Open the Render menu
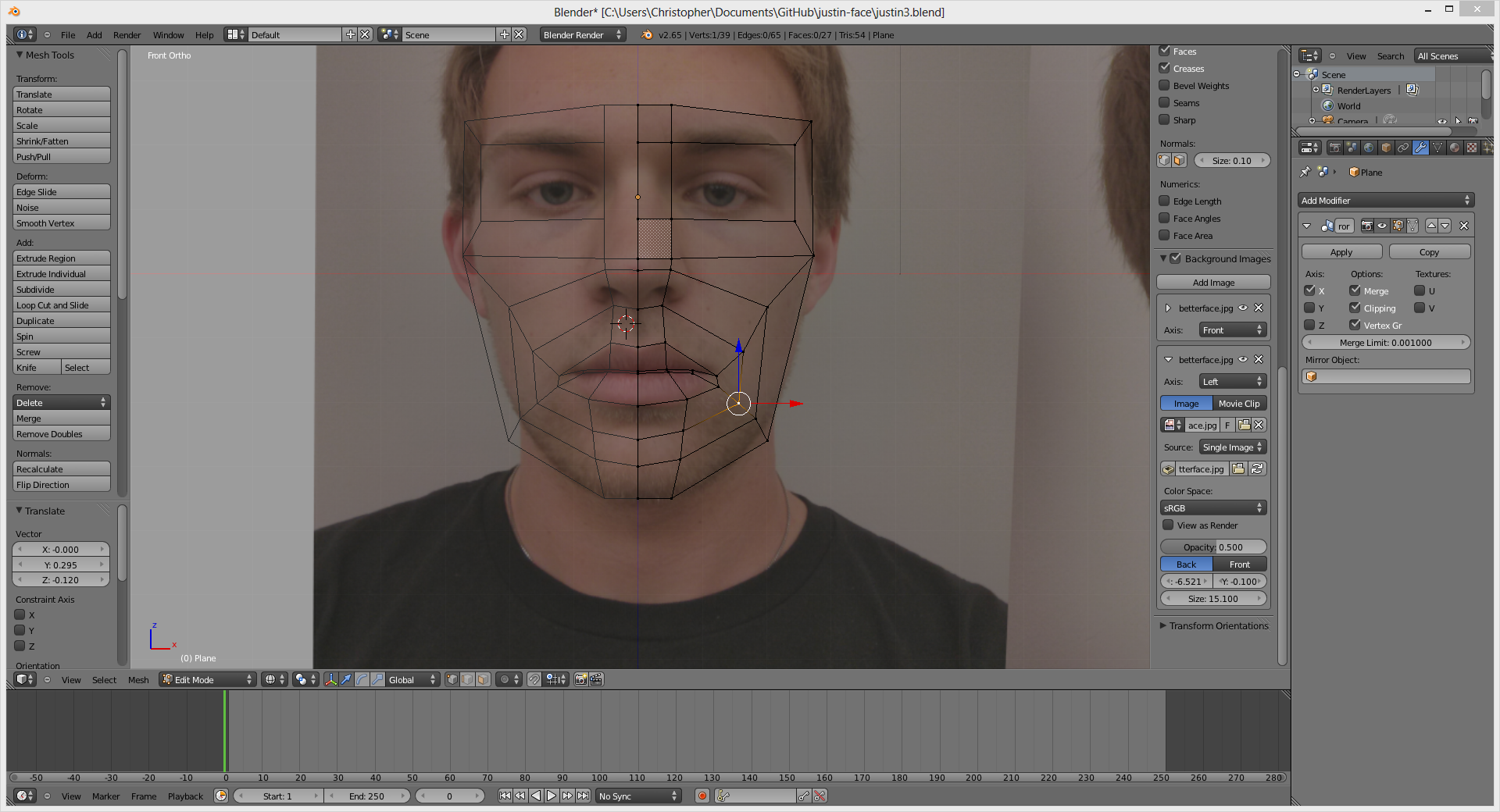Screen dimensions: 1500x812 point(127,35)
